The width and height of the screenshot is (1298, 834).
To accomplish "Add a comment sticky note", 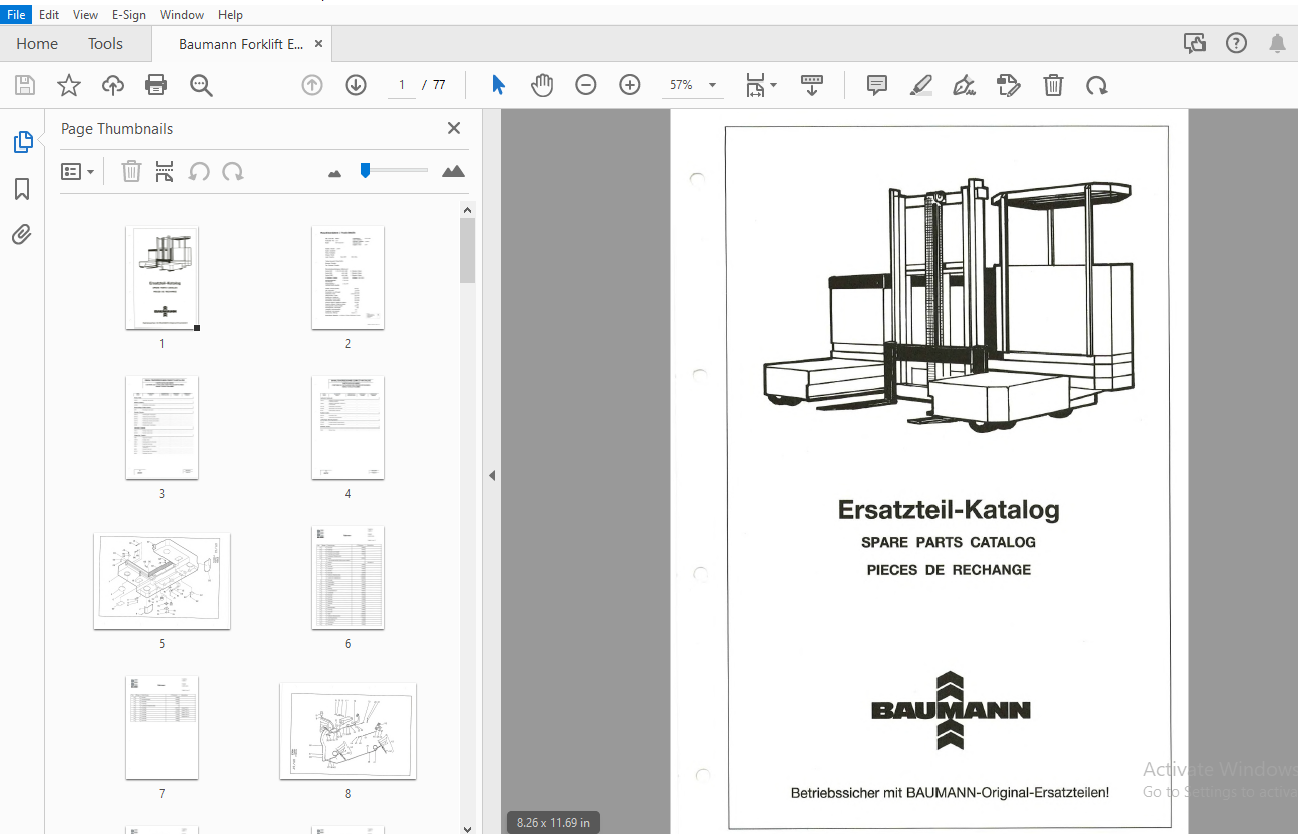I will coord(877,85).
